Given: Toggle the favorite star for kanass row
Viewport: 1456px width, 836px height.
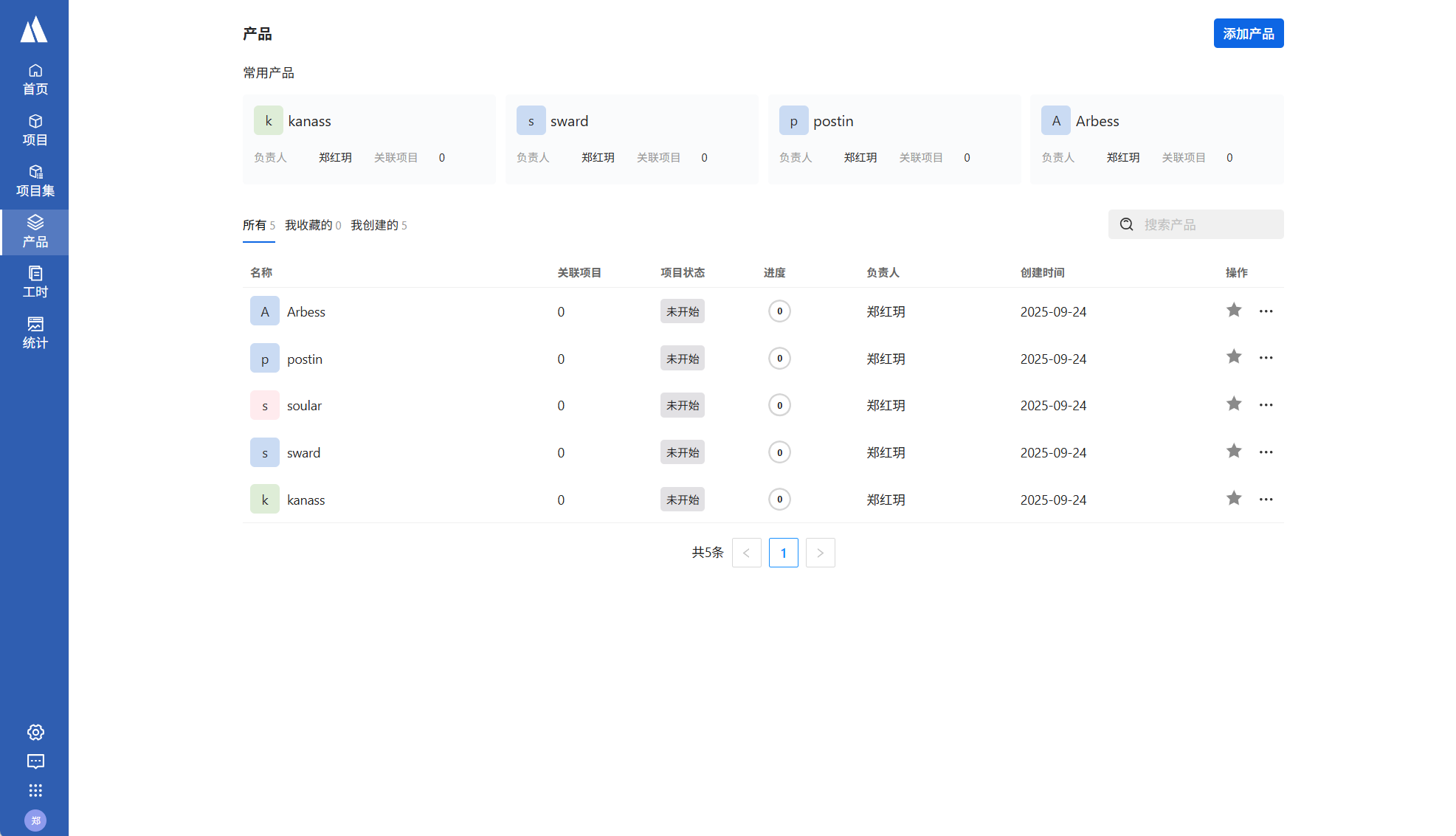Looking at the screenshot, I should [x=1234, y=499].
